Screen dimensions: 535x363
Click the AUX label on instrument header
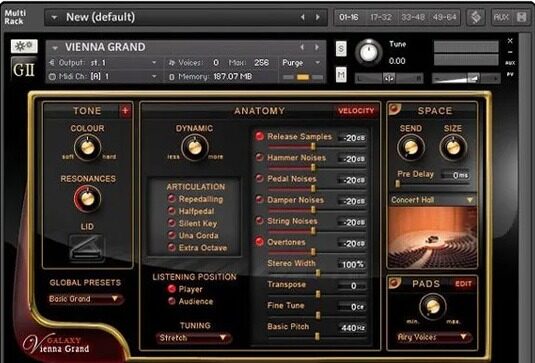[x=510, y=63]
